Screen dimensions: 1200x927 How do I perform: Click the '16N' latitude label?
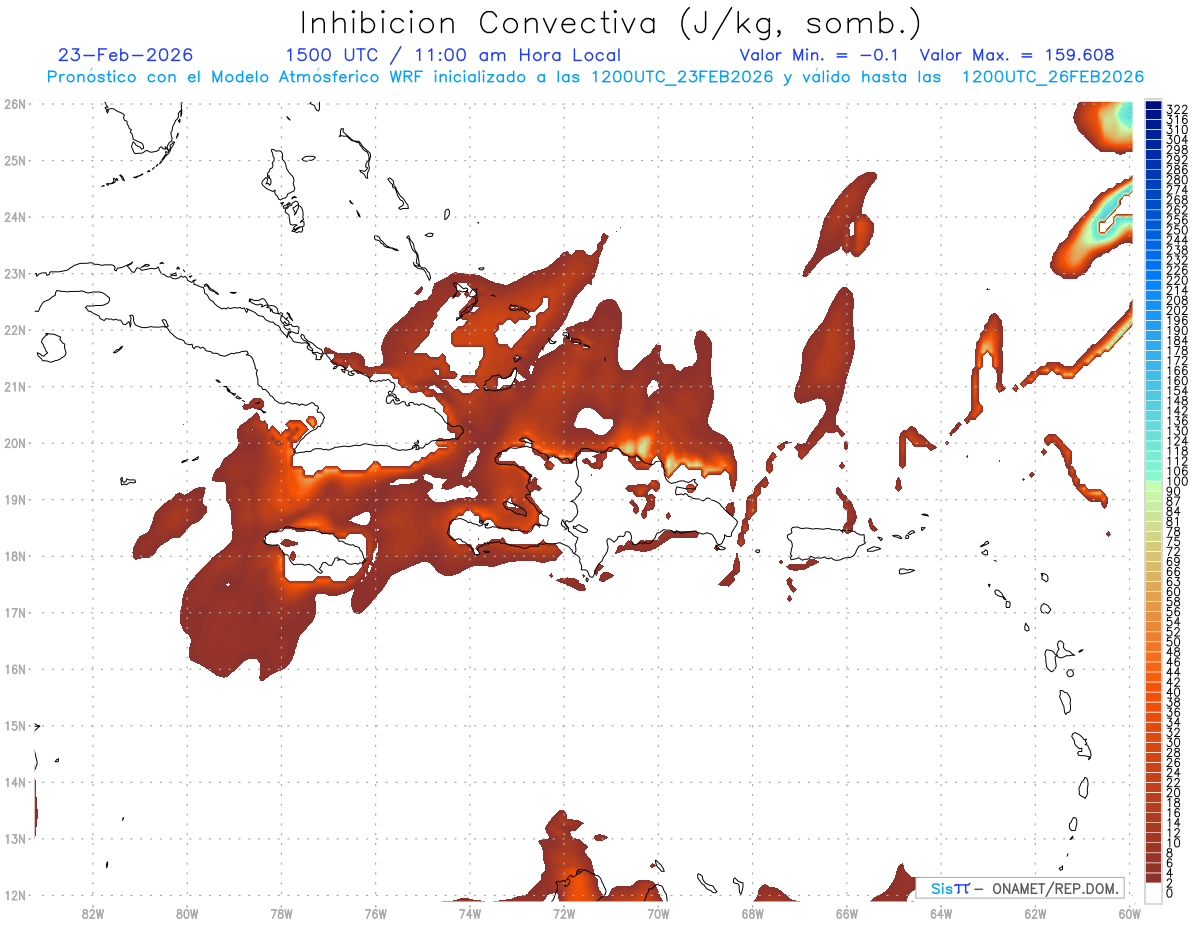point(15,669)
